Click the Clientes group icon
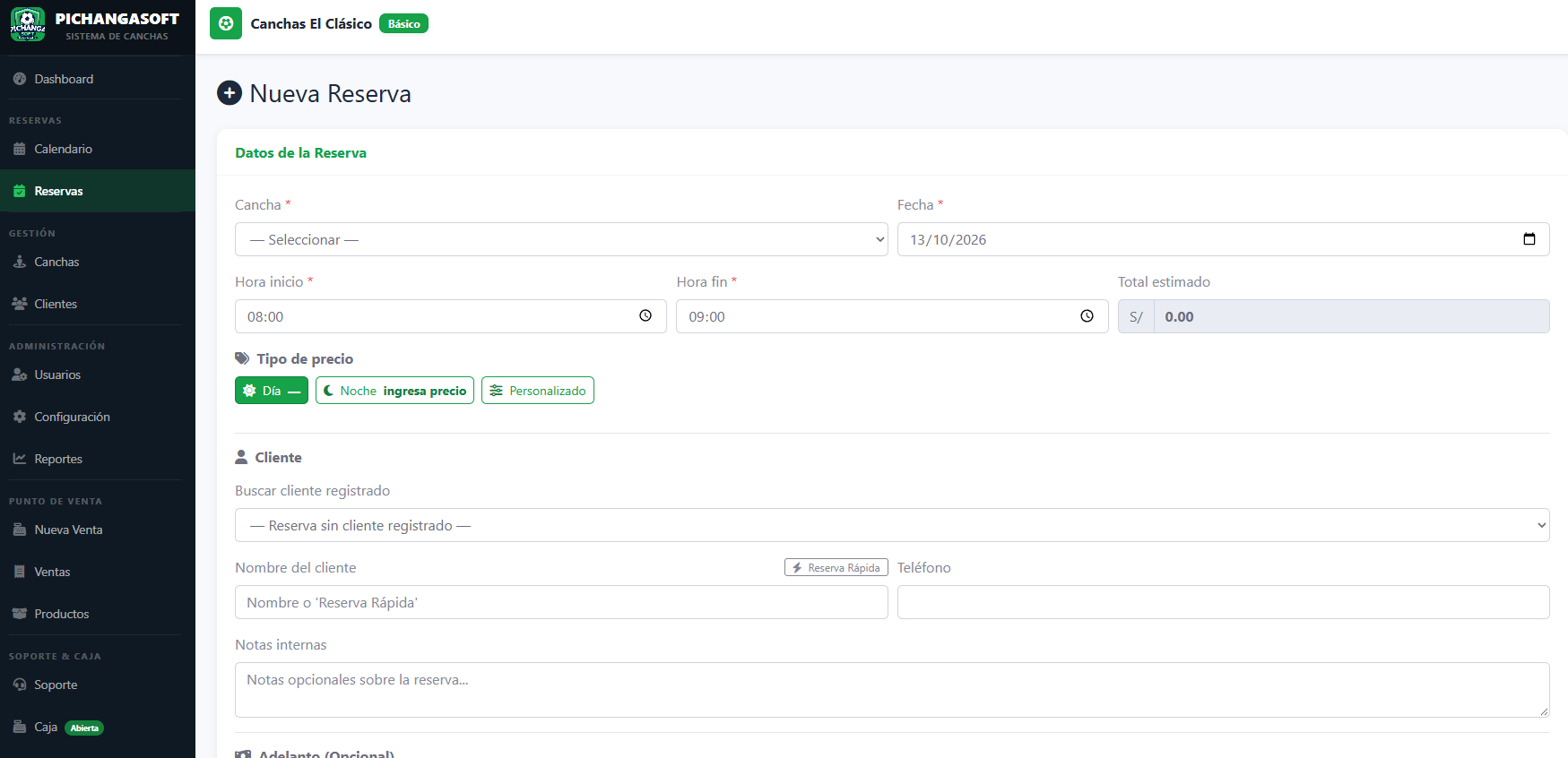This screenshot has height=758, width=1568. point(20,304)
